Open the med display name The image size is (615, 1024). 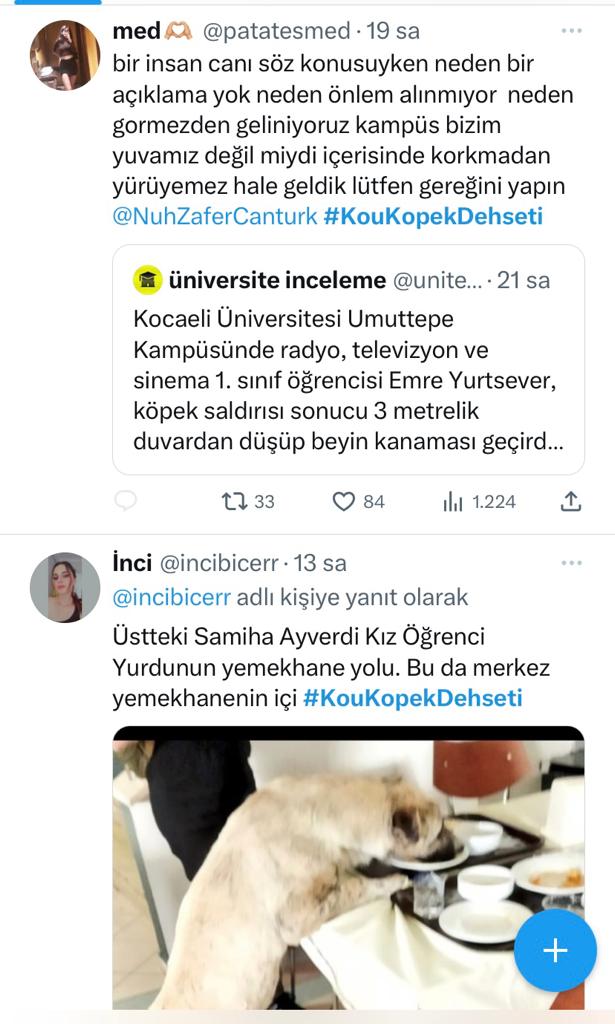point(137,31)
